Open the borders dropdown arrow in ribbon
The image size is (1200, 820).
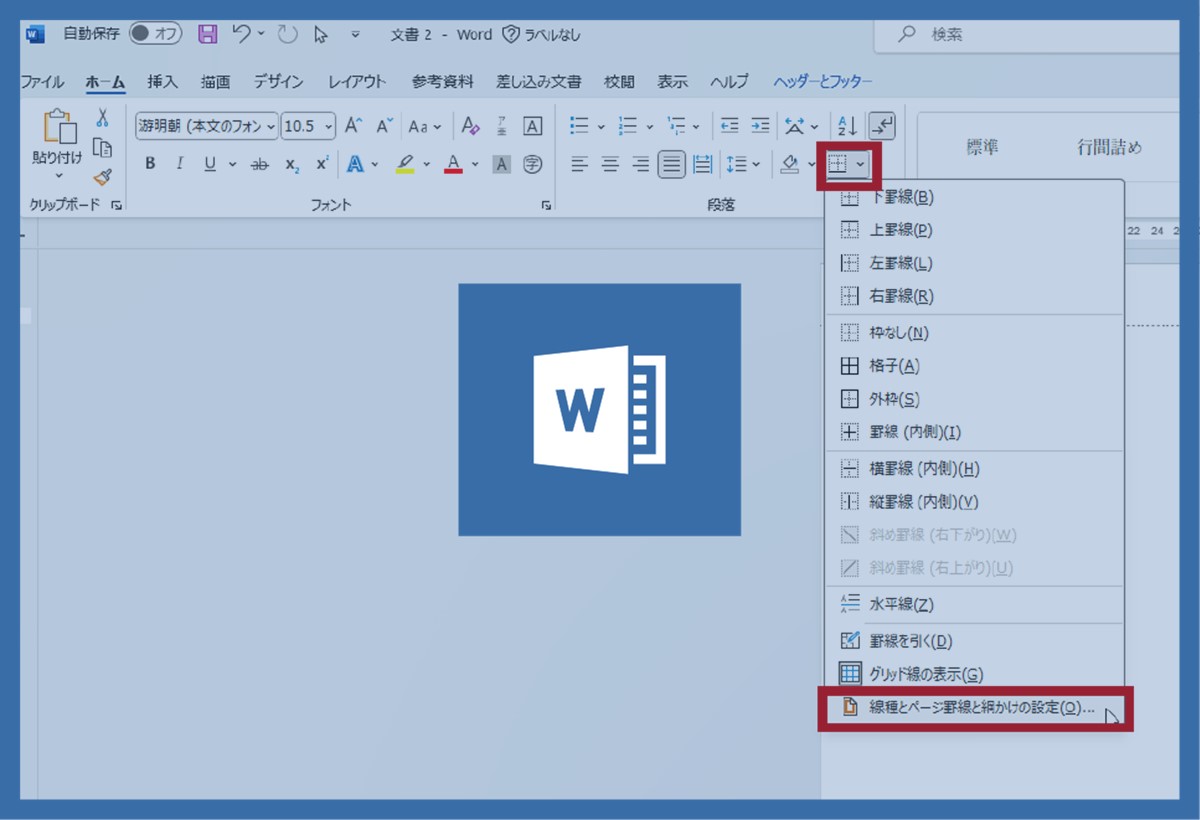coord(861,163)
